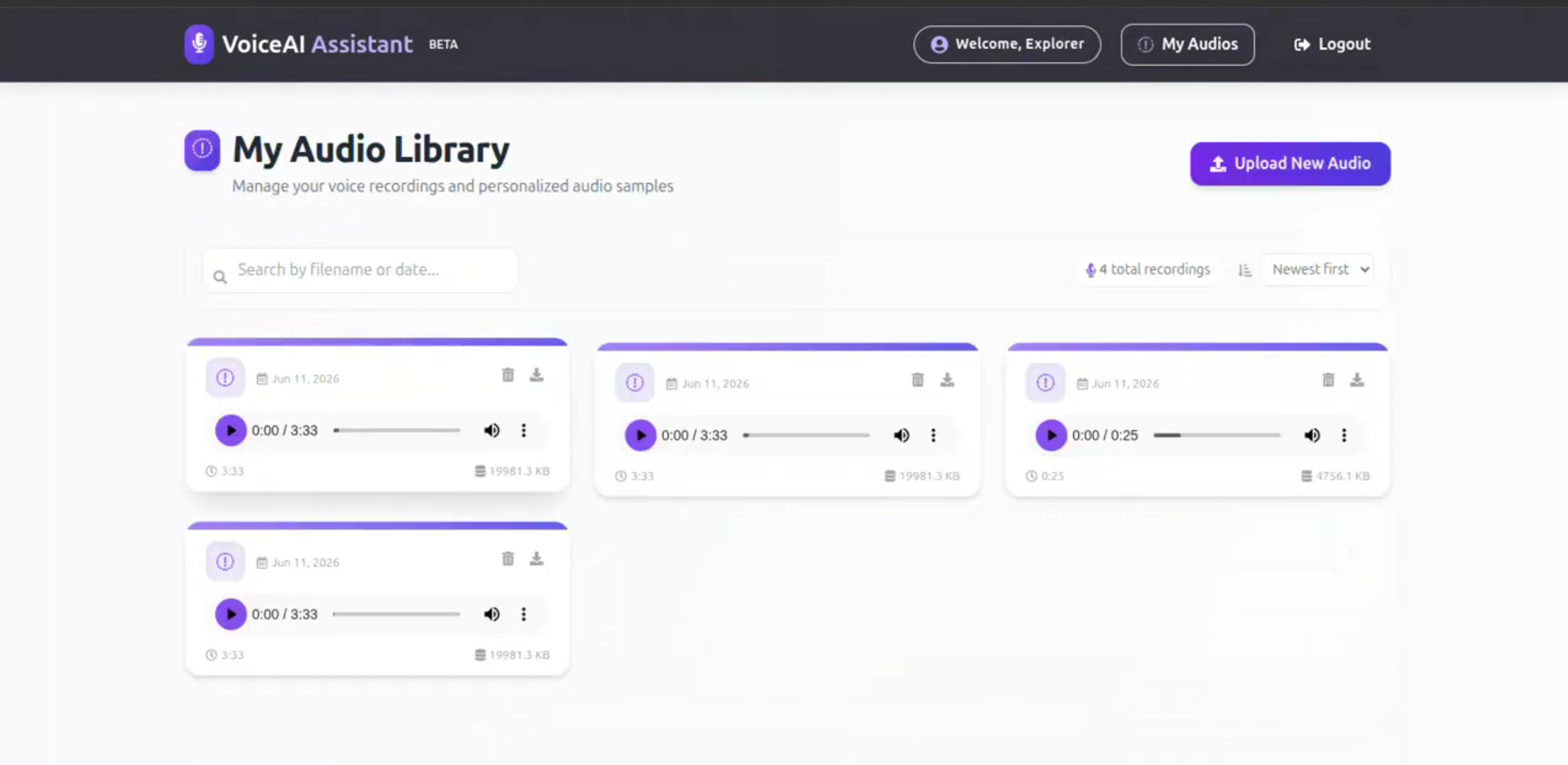1568x765 pixels.
Task: Focus the Search by filename or date field
Action: tap(360, 270)
